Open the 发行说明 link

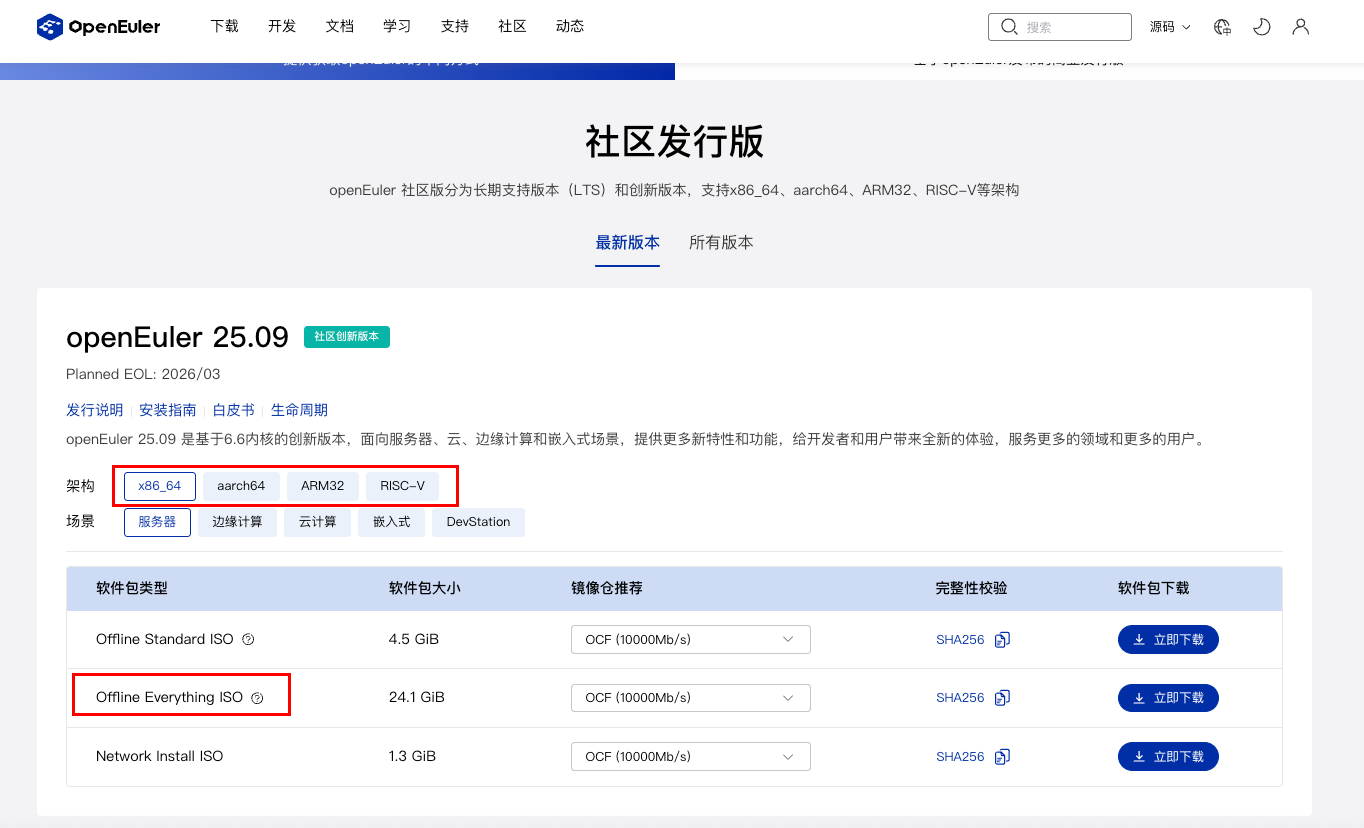click(95, 410)
